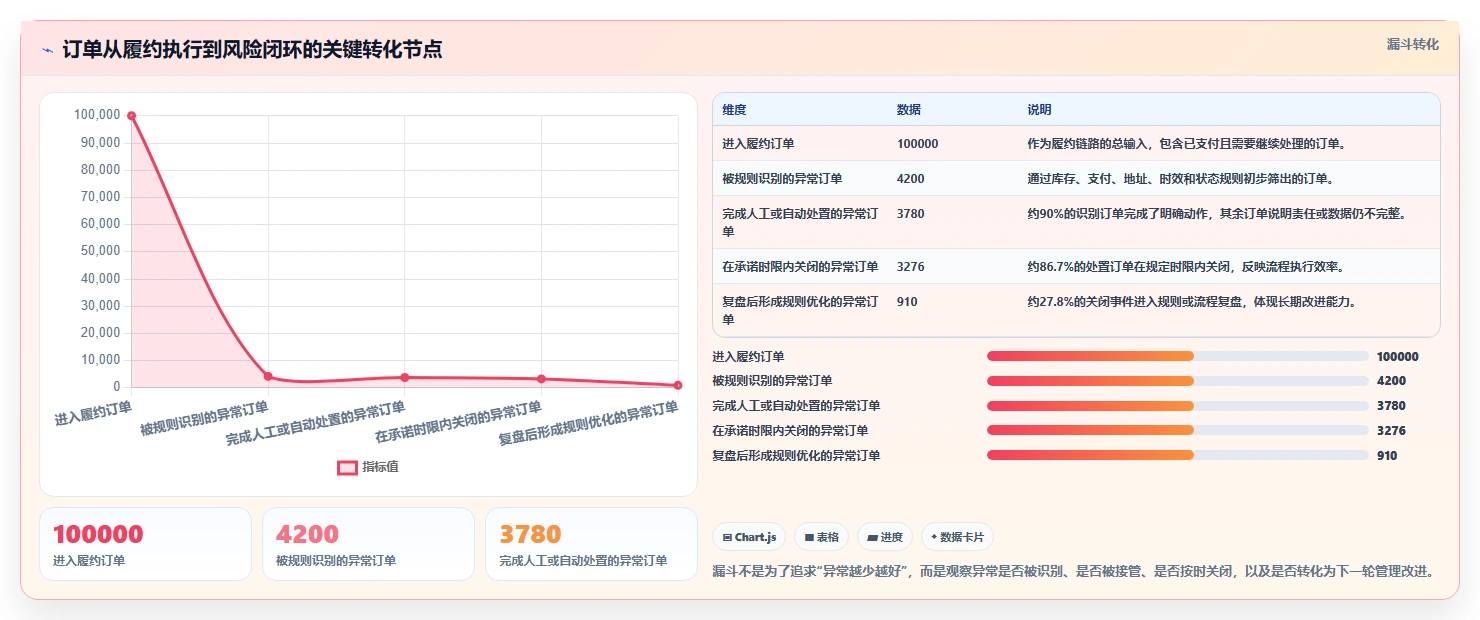Click the progress list value 3276
This screenshot has width=1480, height=620.
coord(1391,431)
